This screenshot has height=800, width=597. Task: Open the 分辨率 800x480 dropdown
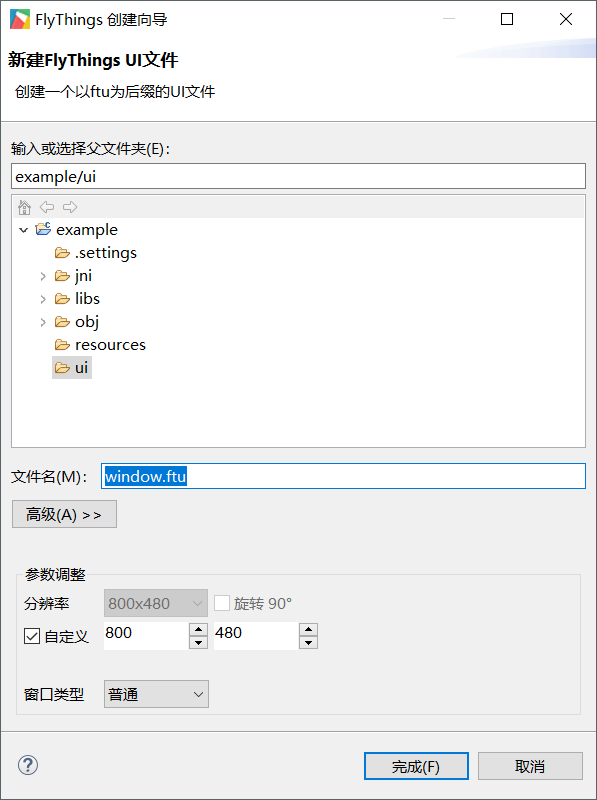click(x=156, y=604)
